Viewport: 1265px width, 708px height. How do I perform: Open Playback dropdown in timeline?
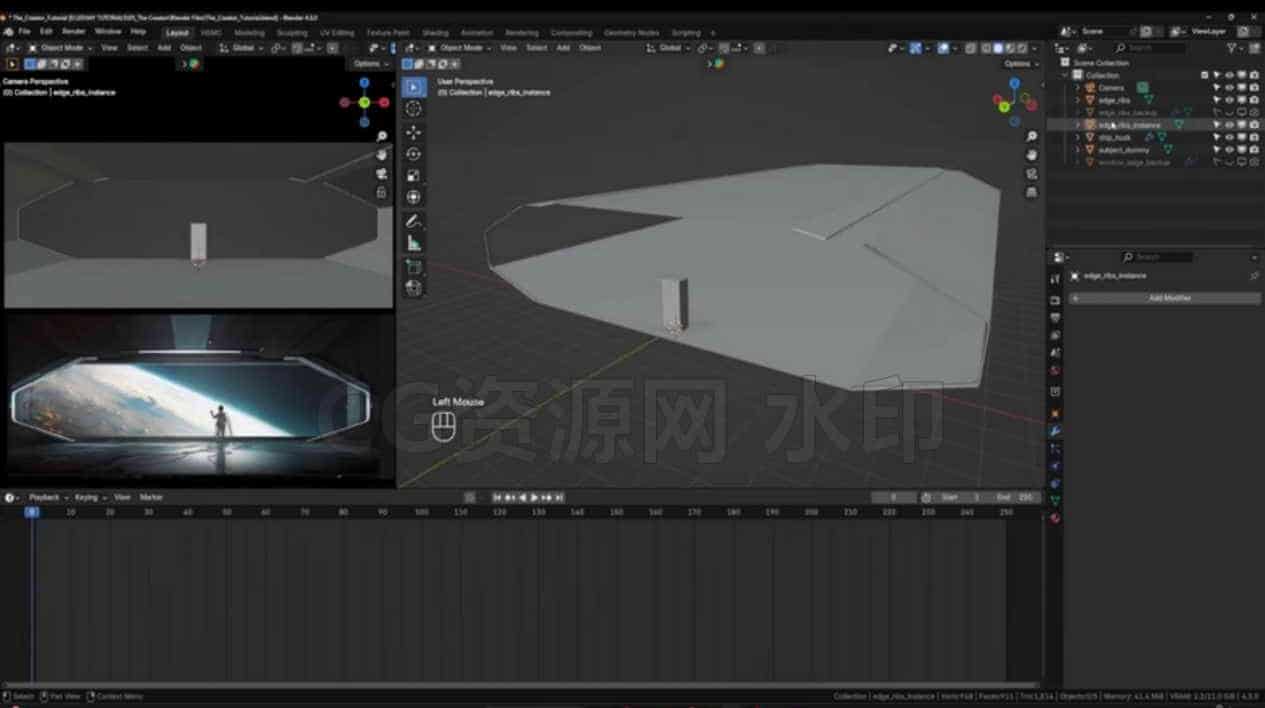47,497
